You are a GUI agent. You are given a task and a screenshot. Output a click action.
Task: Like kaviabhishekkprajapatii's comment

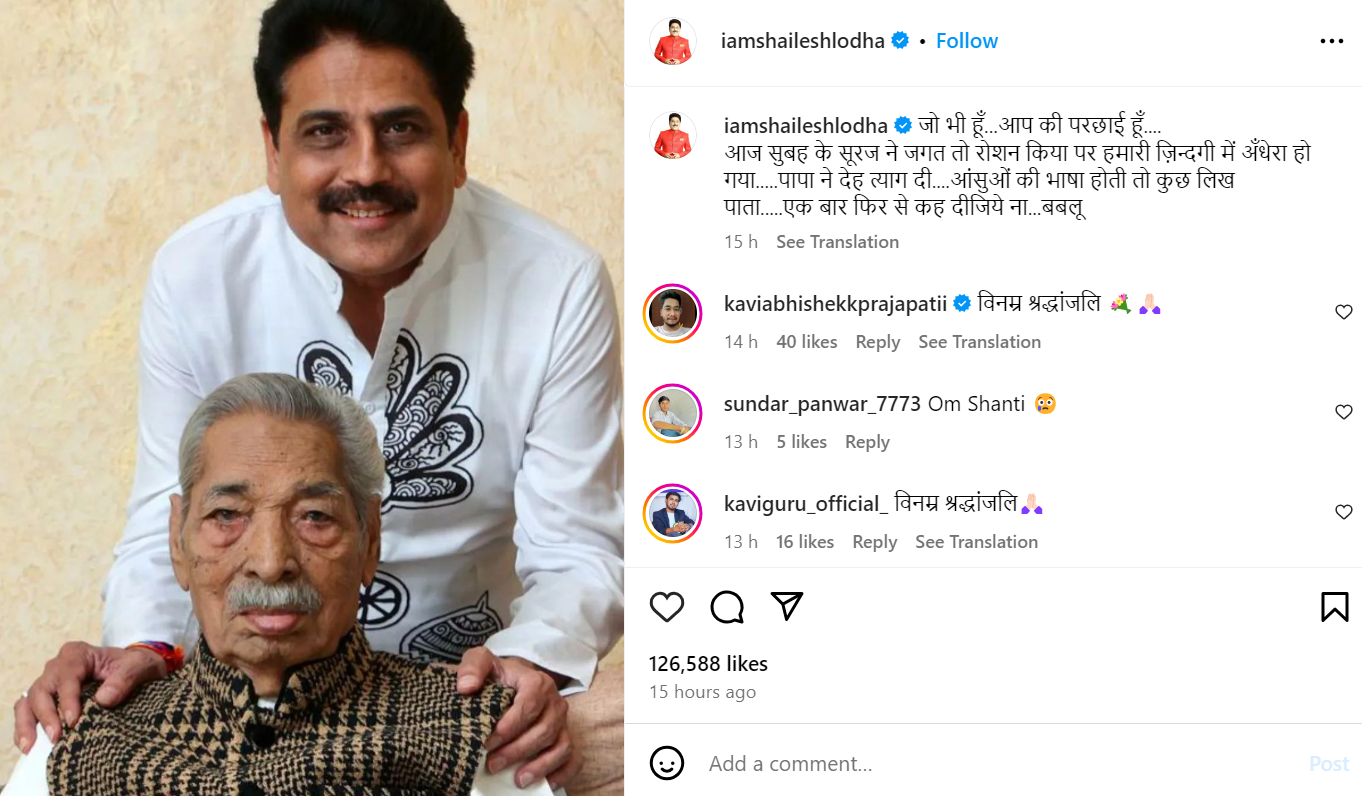[1344, 312]
